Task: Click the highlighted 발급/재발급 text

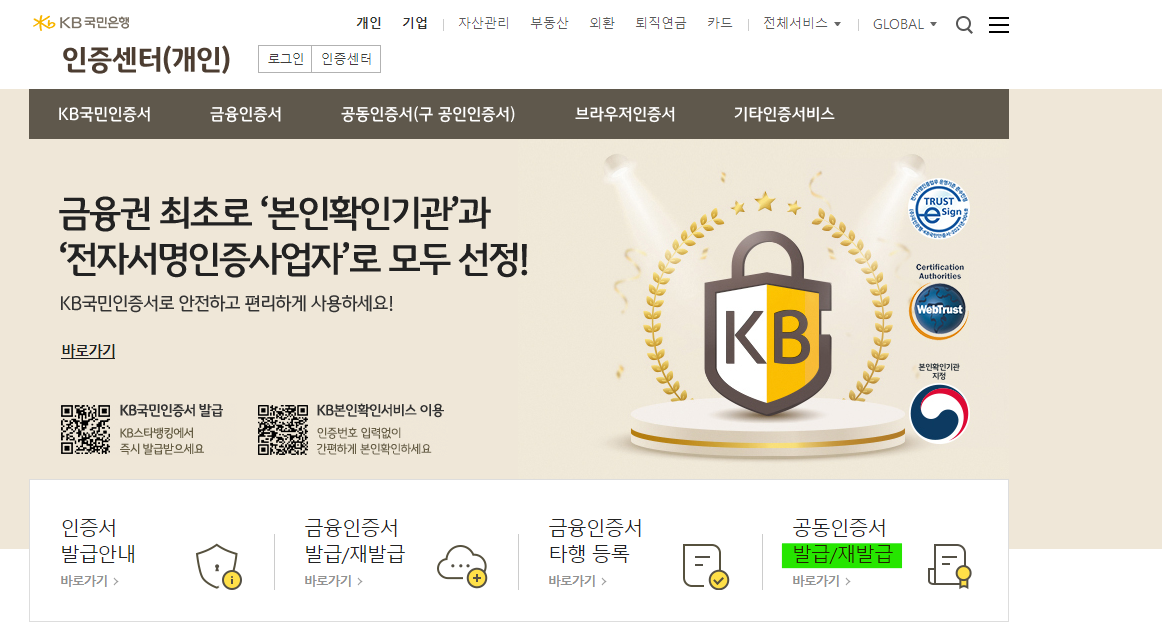Action: (x=842, y=555)
